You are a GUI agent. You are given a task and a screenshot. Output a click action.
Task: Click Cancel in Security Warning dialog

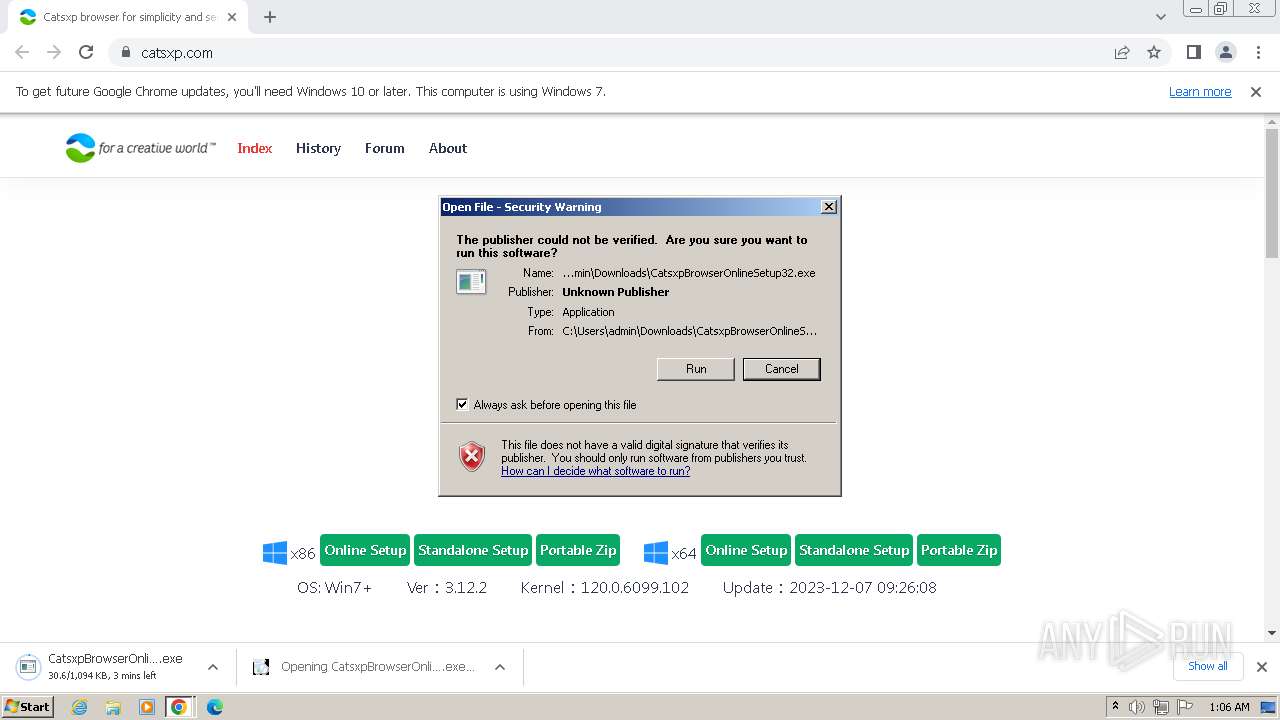[x=782, y=369]
